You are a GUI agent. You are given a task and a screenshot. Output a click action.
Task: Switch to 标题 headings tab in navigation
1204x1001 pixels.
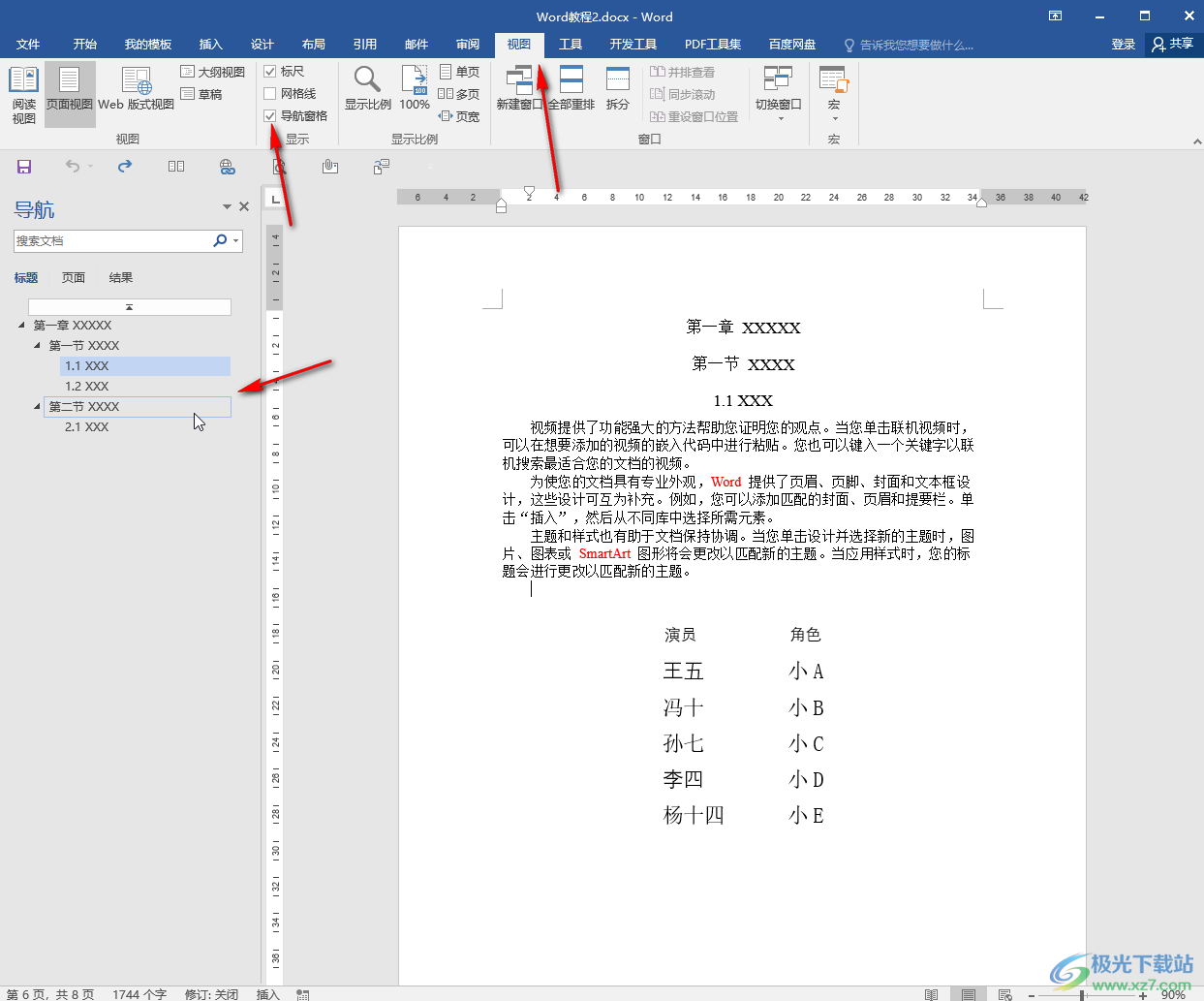click(x=26, y=278)
